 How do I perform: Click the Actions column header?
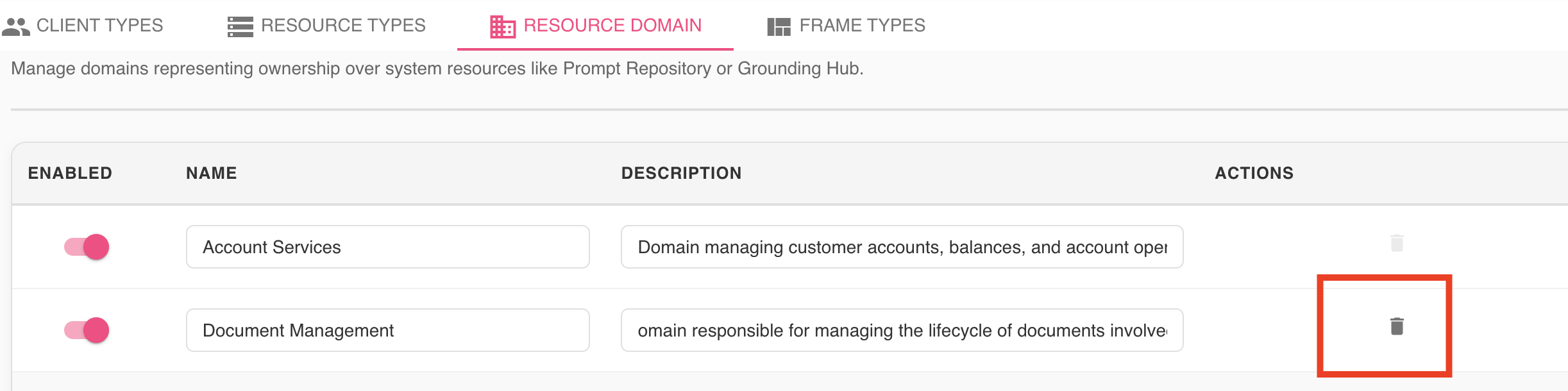click(1254, 173)
